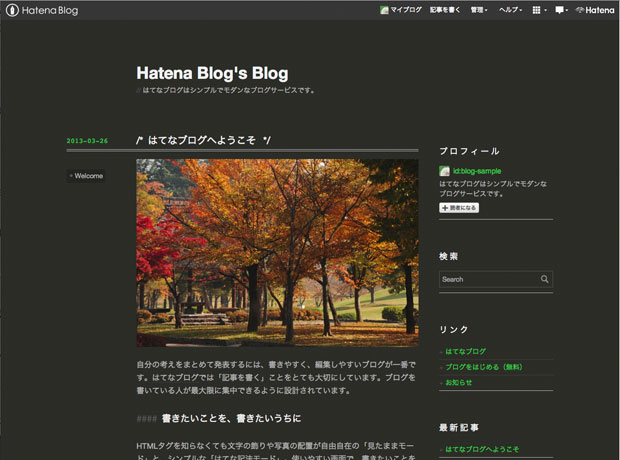The height and width of the screenshot is (460, 620).
Task: Select the Welcome category tag
Action: coord(86,176)
